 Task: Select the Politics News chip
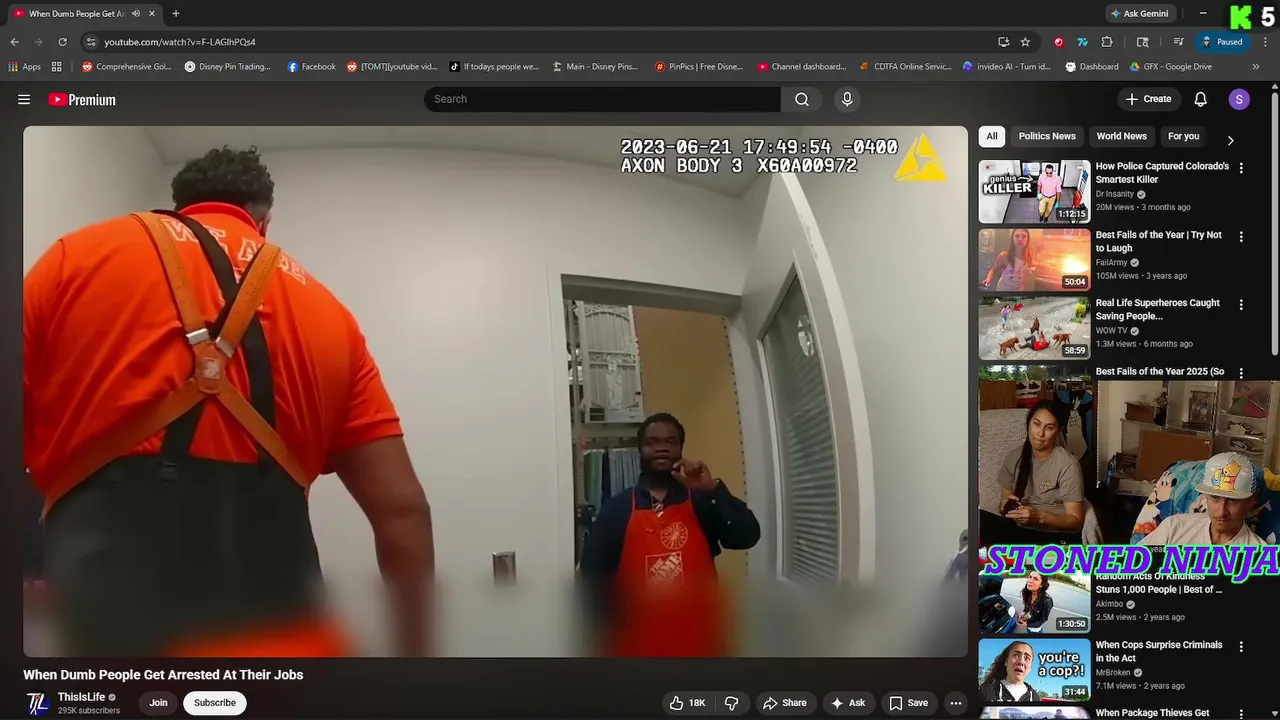tap(1047, 136)
